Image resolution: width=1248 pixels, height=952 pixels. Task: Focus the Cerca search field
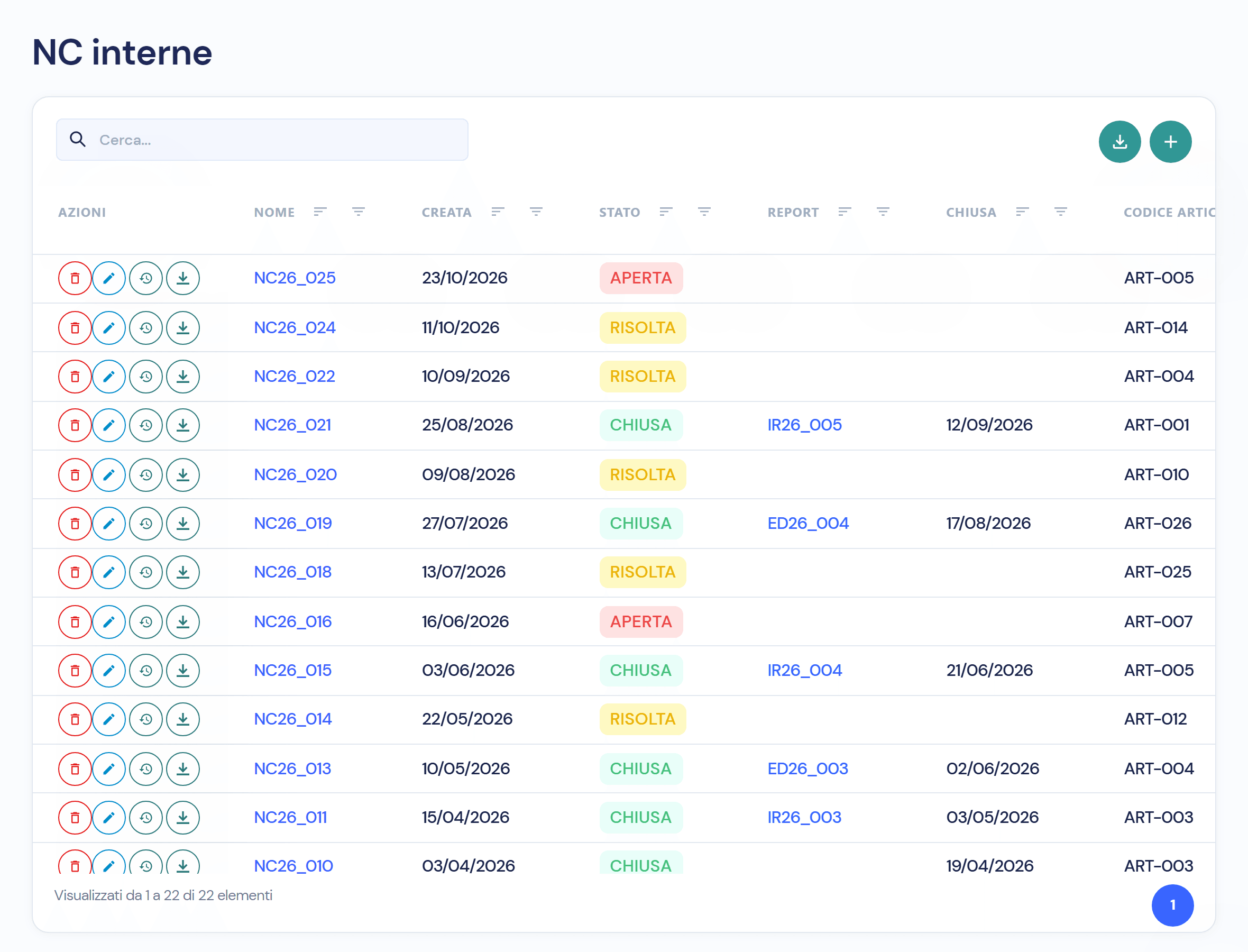262,140
